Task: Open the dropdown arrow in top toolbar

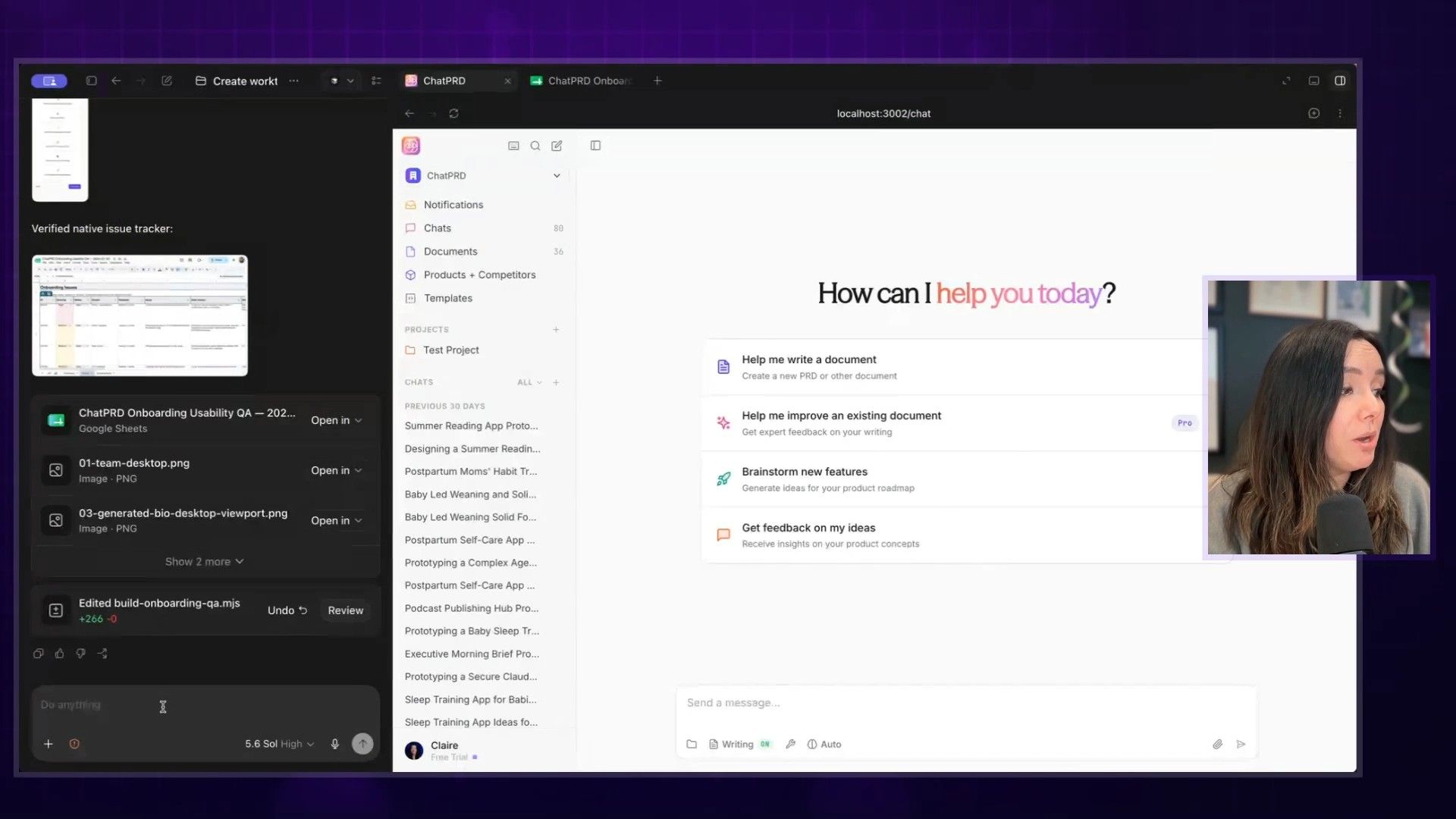Action: tap(350, 80)
